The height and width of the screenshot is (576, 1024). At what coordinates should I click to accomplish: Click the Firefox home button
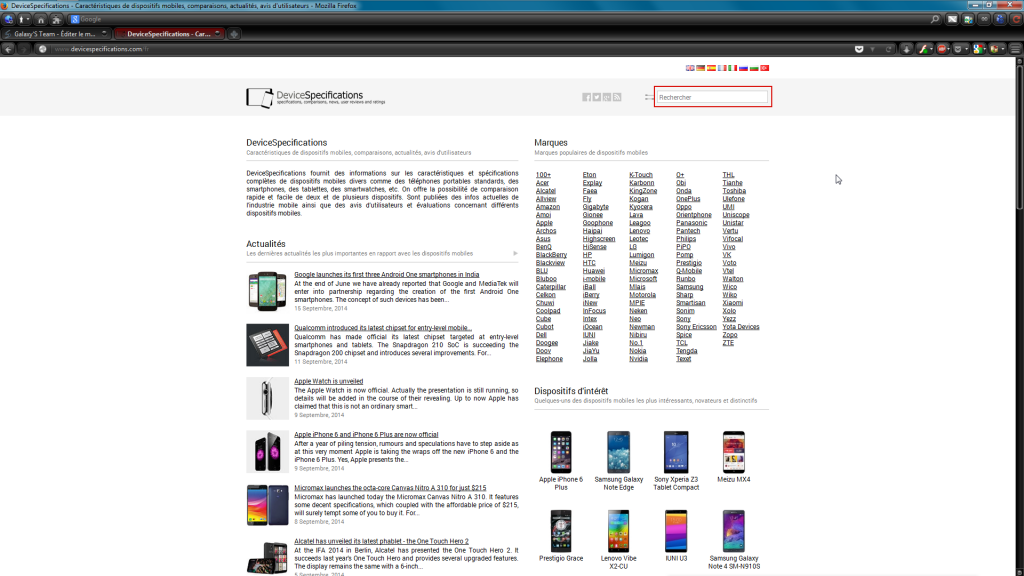pyautogui.click(x=40, y=20)
